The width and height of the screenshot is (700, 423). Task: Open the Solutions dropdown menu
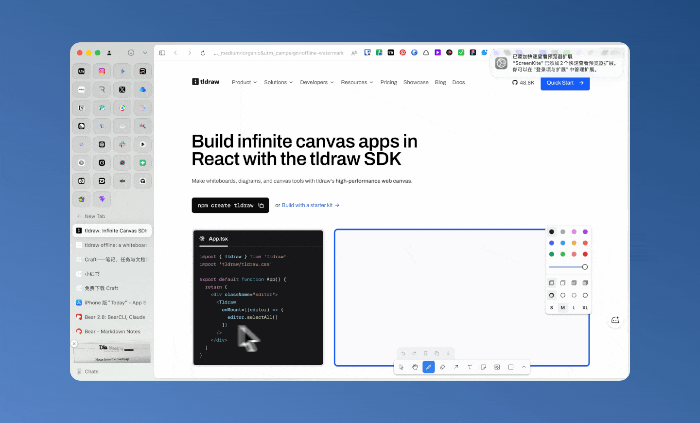coord(278,82)
